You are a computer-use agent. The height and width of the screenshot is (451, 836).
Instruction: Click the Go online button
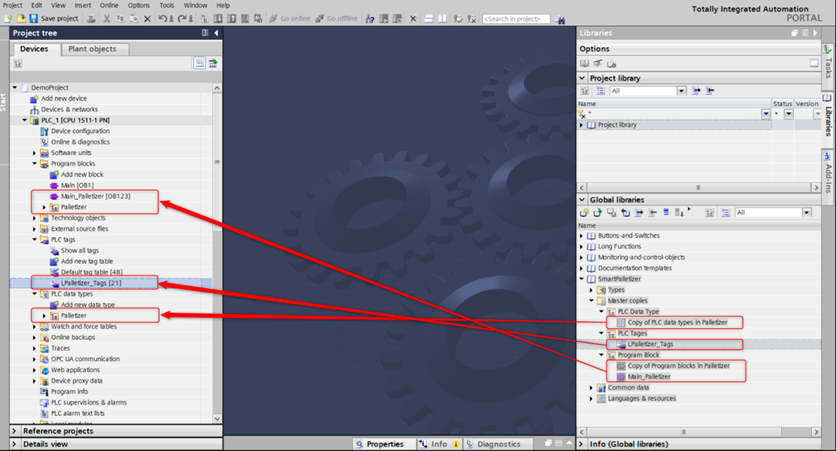290,19
